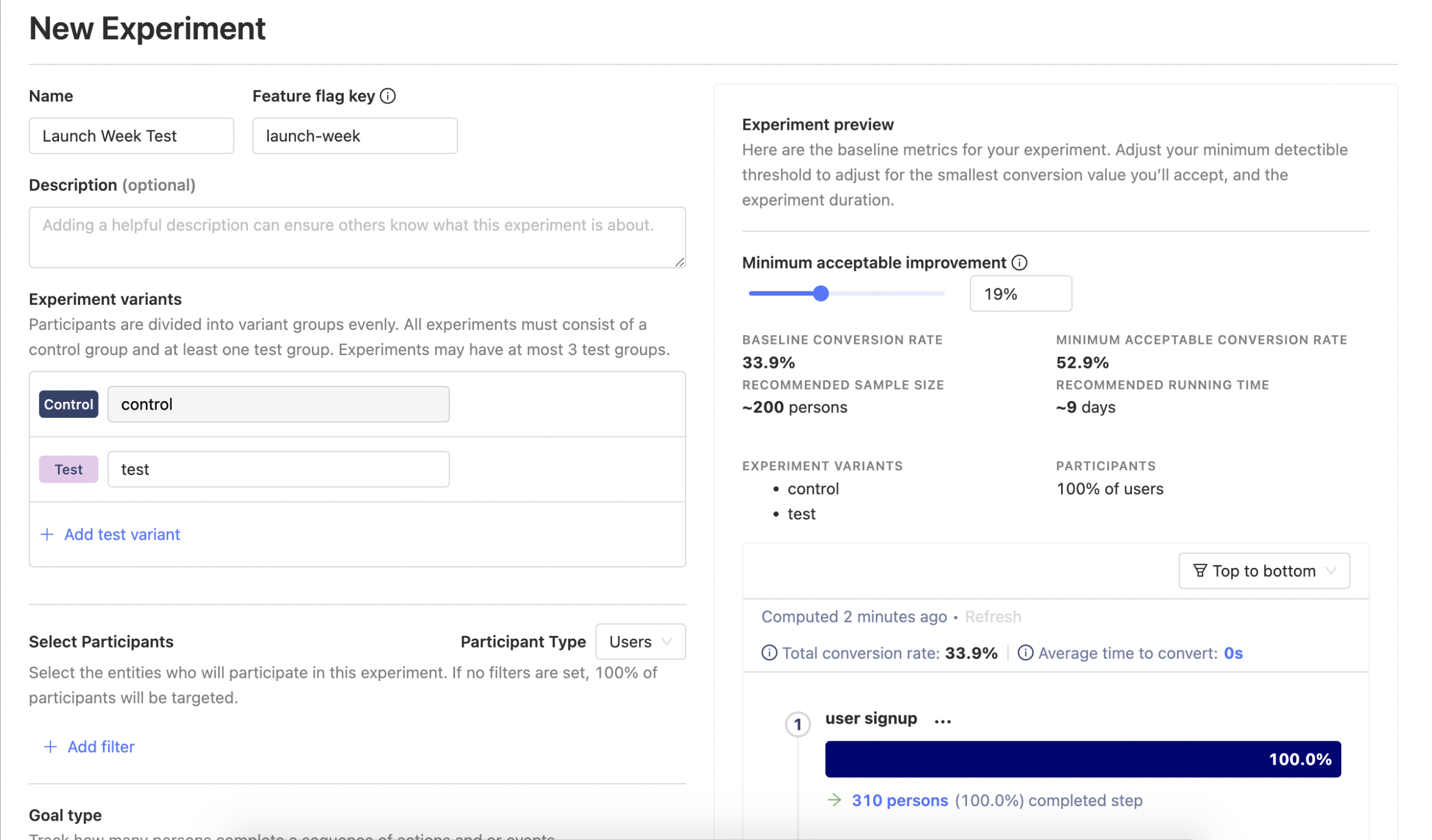Viewport: 1432px width, 840px height.
Task: Click the info icon next to Total conversion rate
Action: click(x=770, y=653)
